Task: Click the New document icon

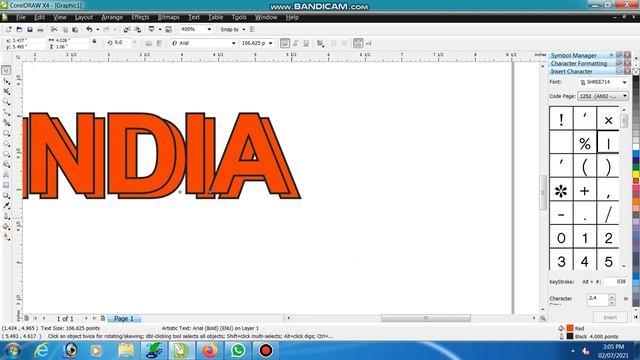Action: (x=9, y=29)
